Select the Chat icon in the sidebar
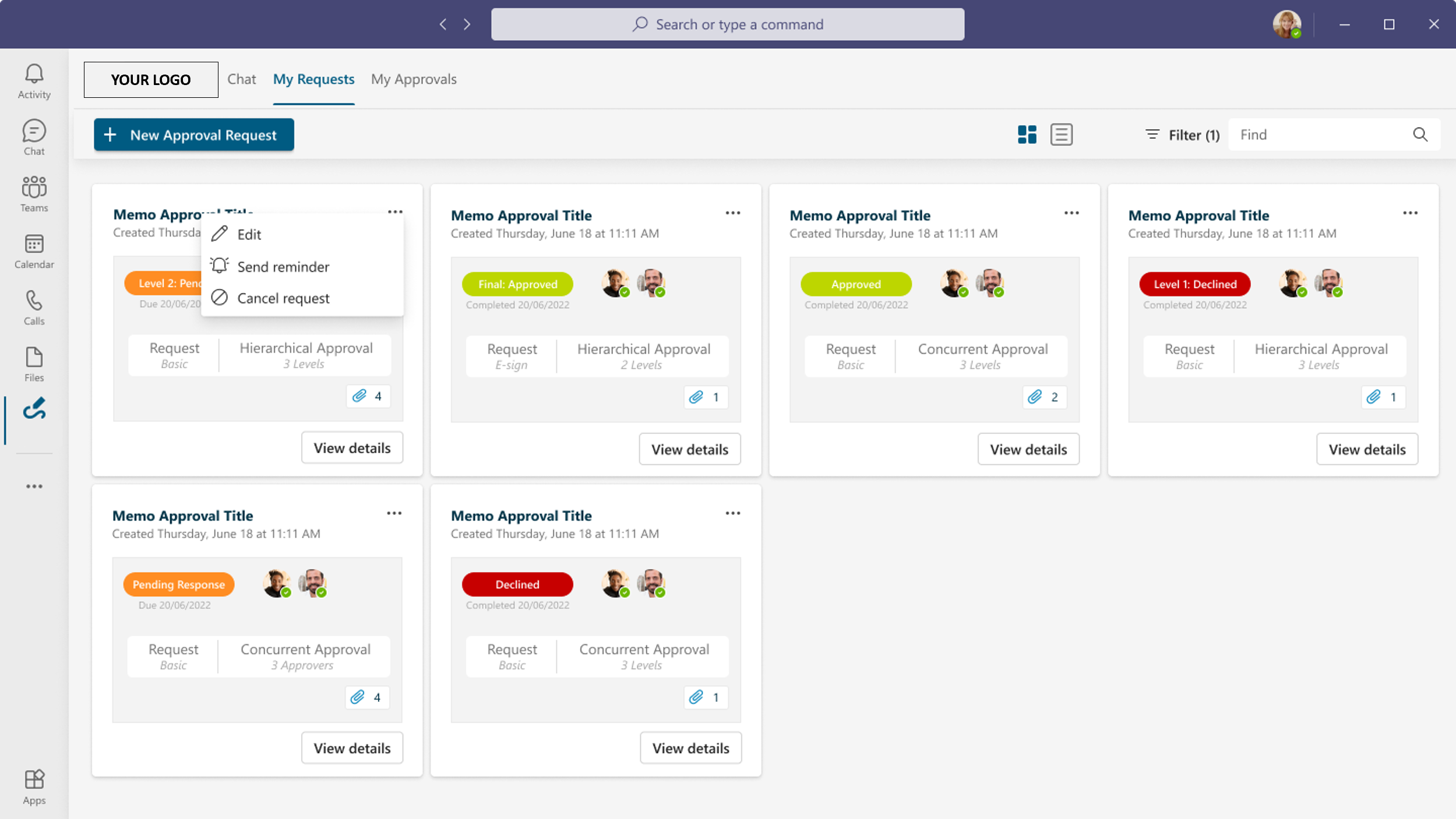The image size is (1456, 819). (34, 136)
